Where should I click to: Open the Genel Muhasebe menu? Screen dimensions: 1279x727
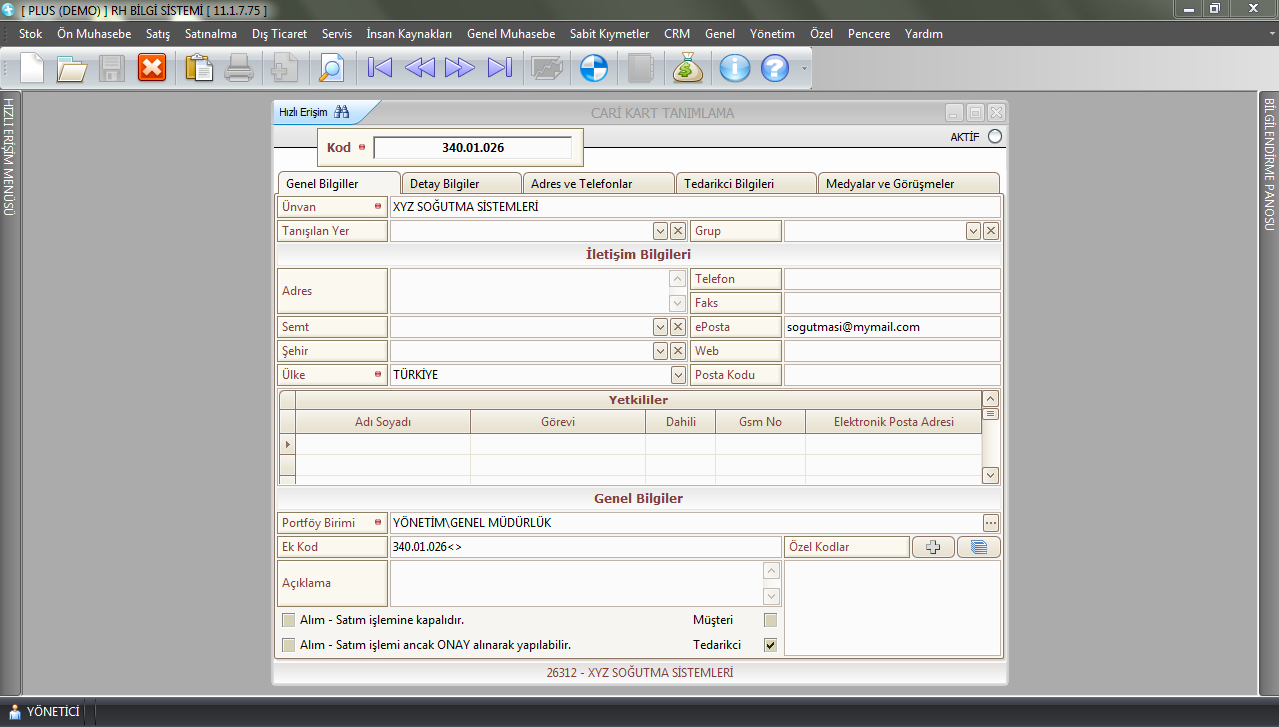click(510, 34)
